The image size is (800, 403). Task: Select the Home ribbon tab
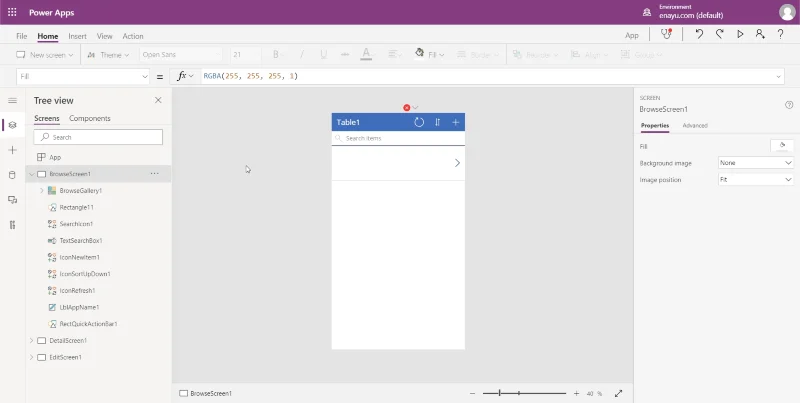[47, 36]
